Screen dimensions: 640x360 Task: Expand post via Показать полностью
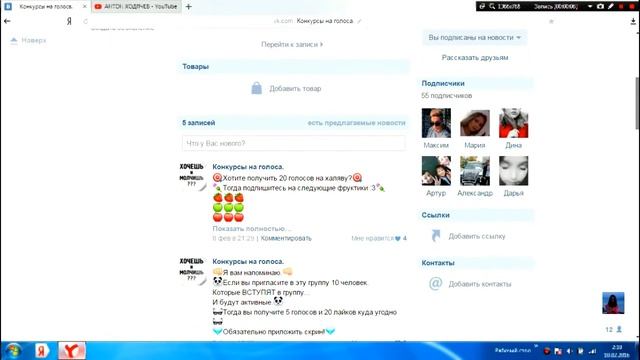tap(251, 229)
